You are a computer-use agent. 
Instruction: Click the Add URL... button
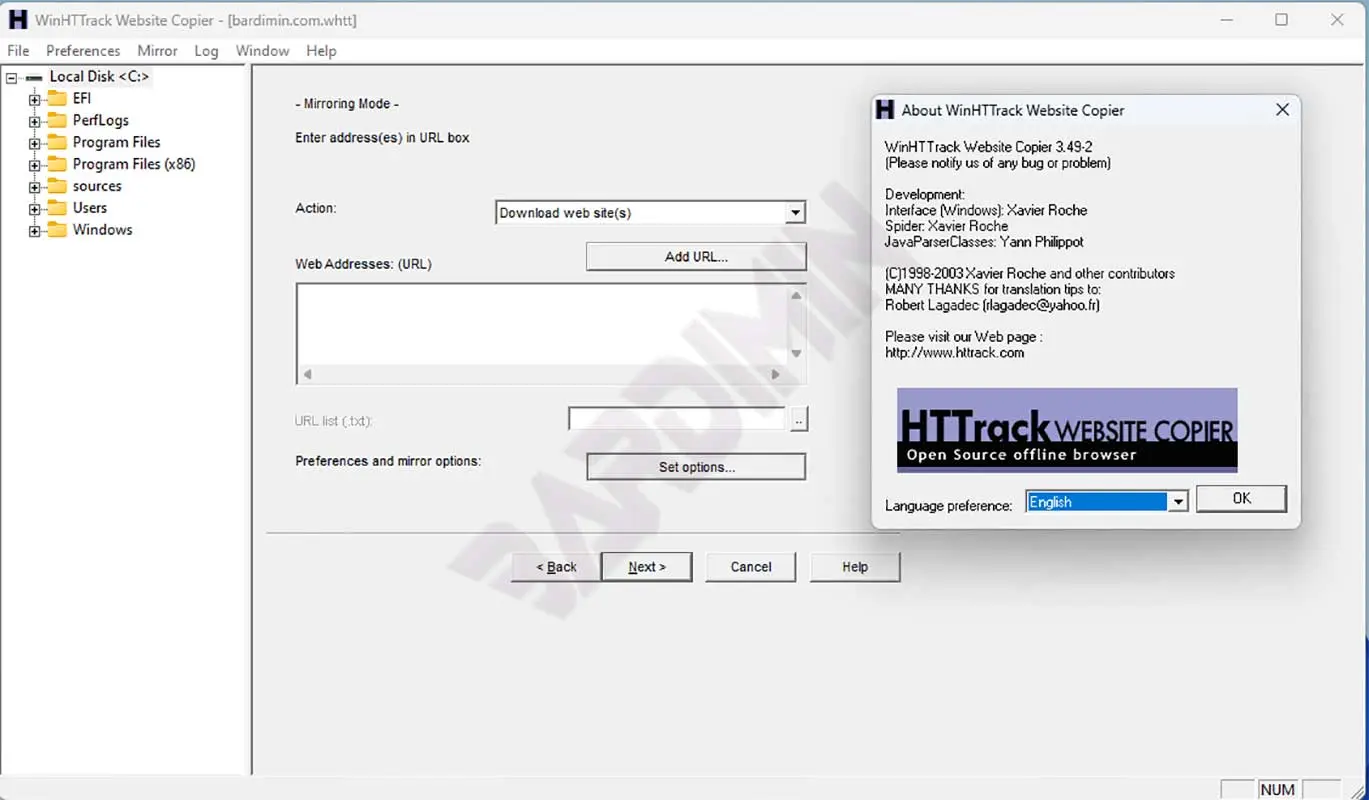(696, 257)
